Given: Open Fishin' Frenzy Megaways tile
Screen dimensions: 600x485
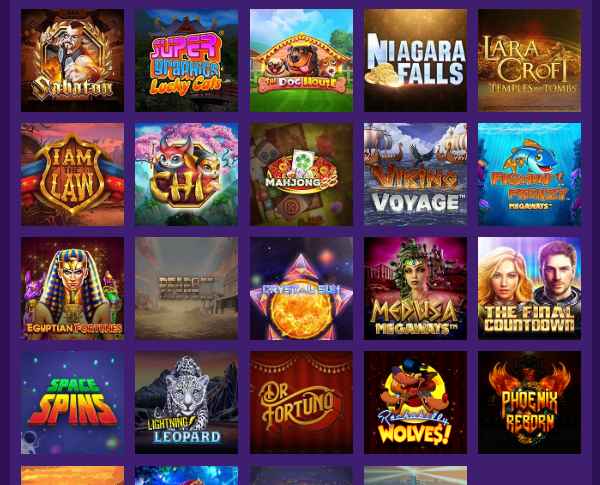Looking at the screenshot, I should tap(529, 174).
